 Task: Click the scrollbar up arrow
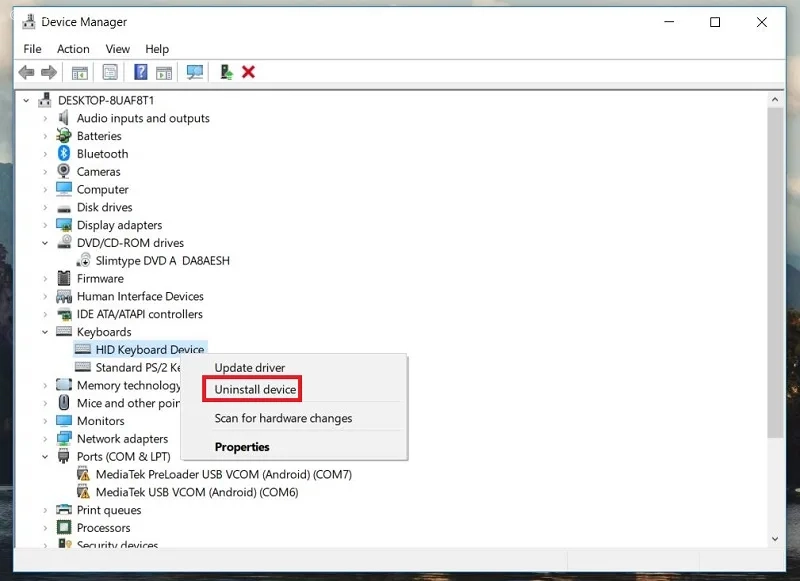coord(775,100)
